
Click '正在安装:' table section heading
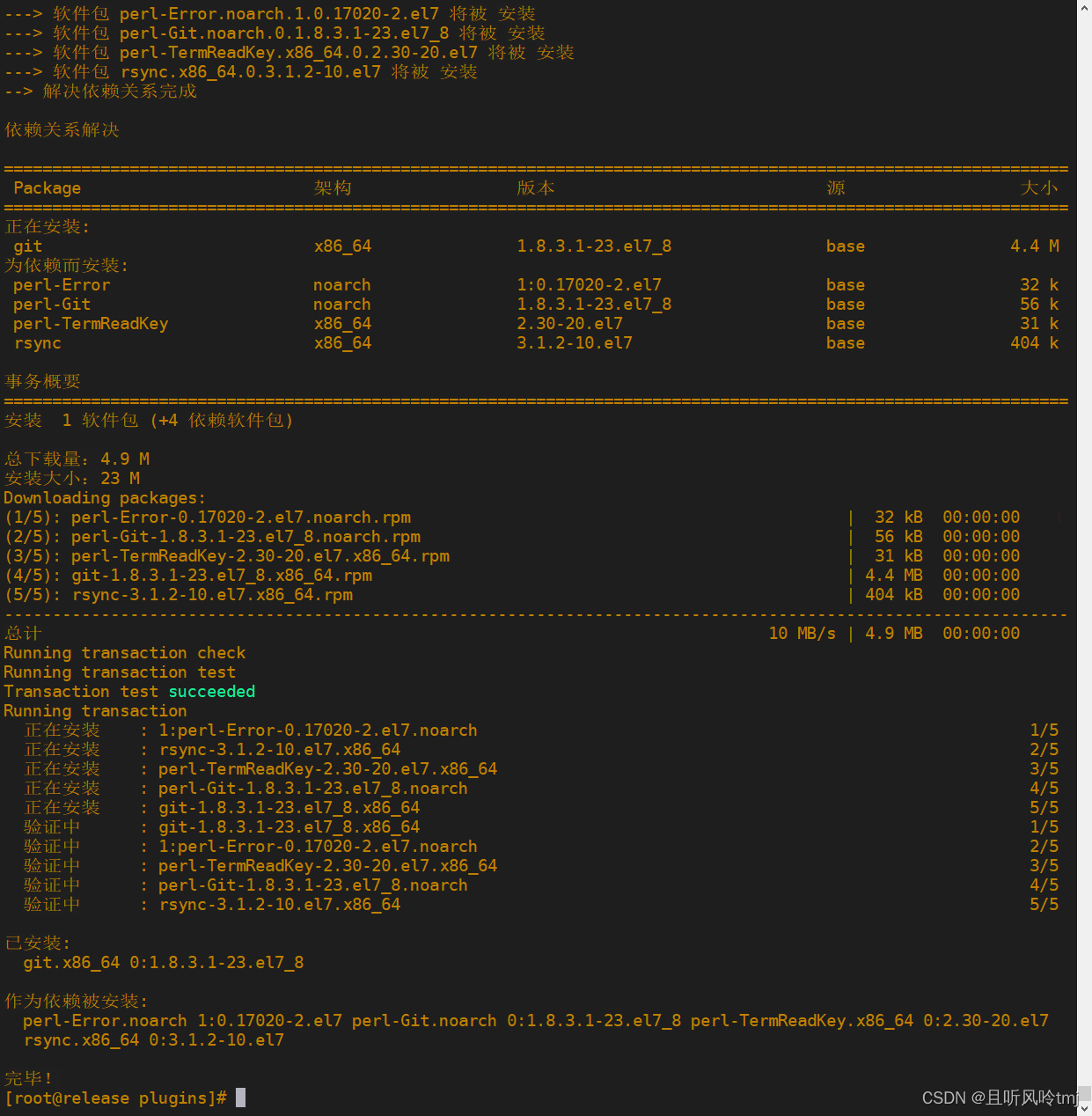pyautogui.click(x=47, y=226)
